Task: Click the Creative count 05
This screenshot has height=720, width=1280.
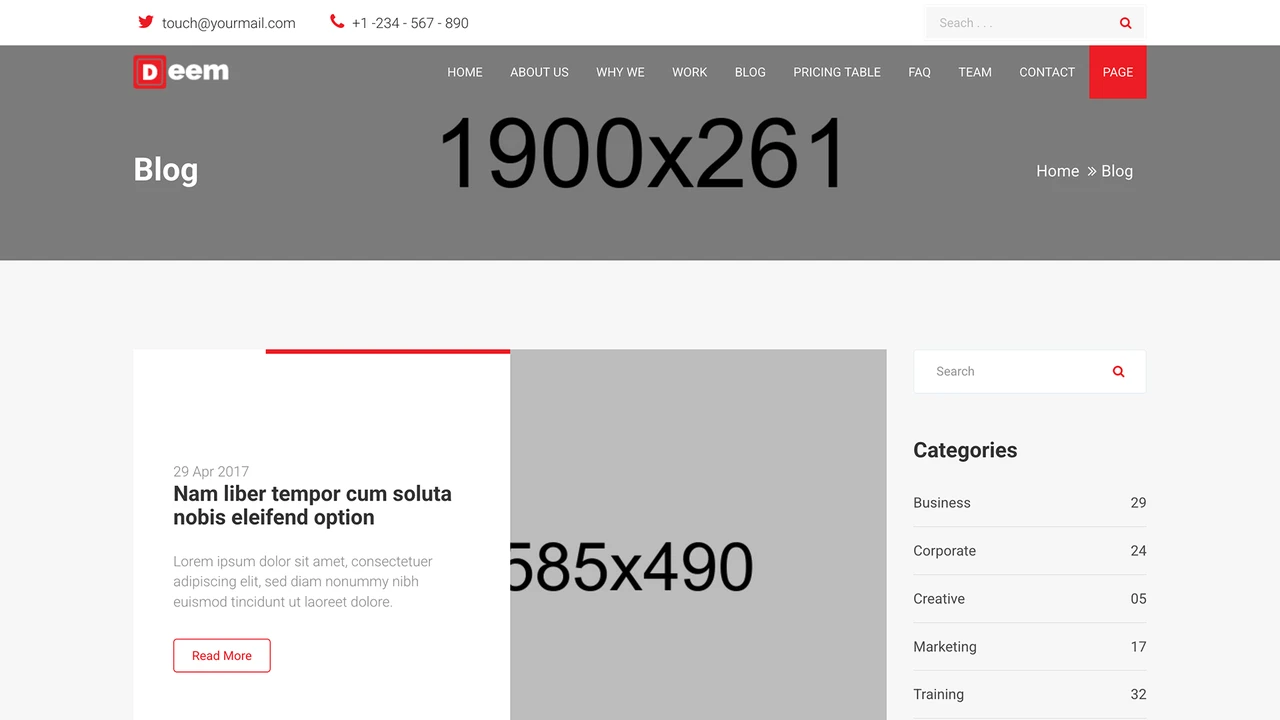Action: [x=1138, y=599]
